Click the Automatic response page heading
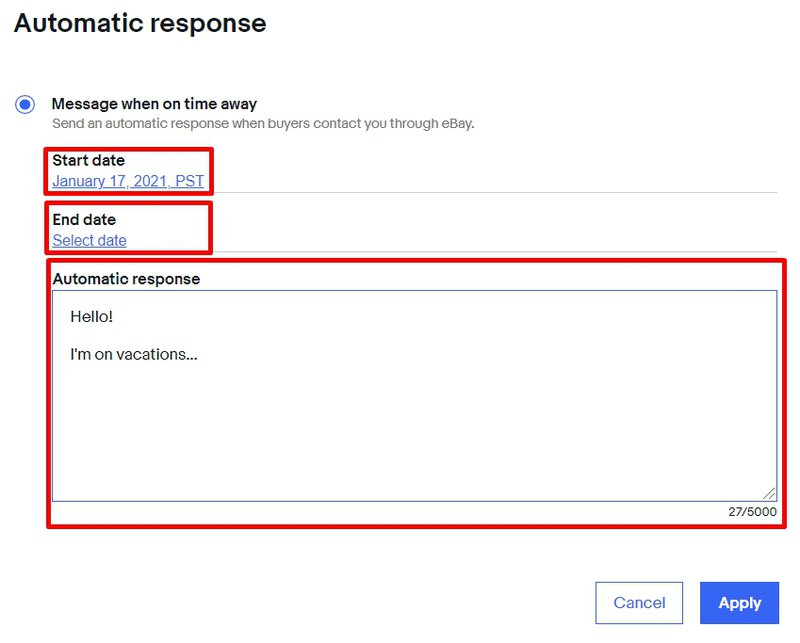The image size is (800, 643). click(140, 23)
